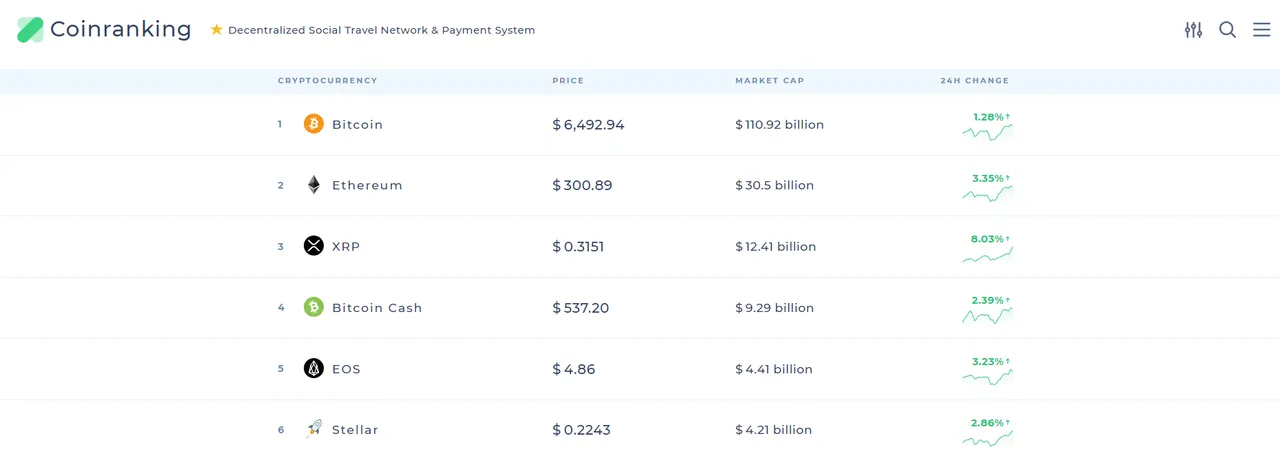
Task: Click the Bitcoin coin icon
Action: coord(314,124)
